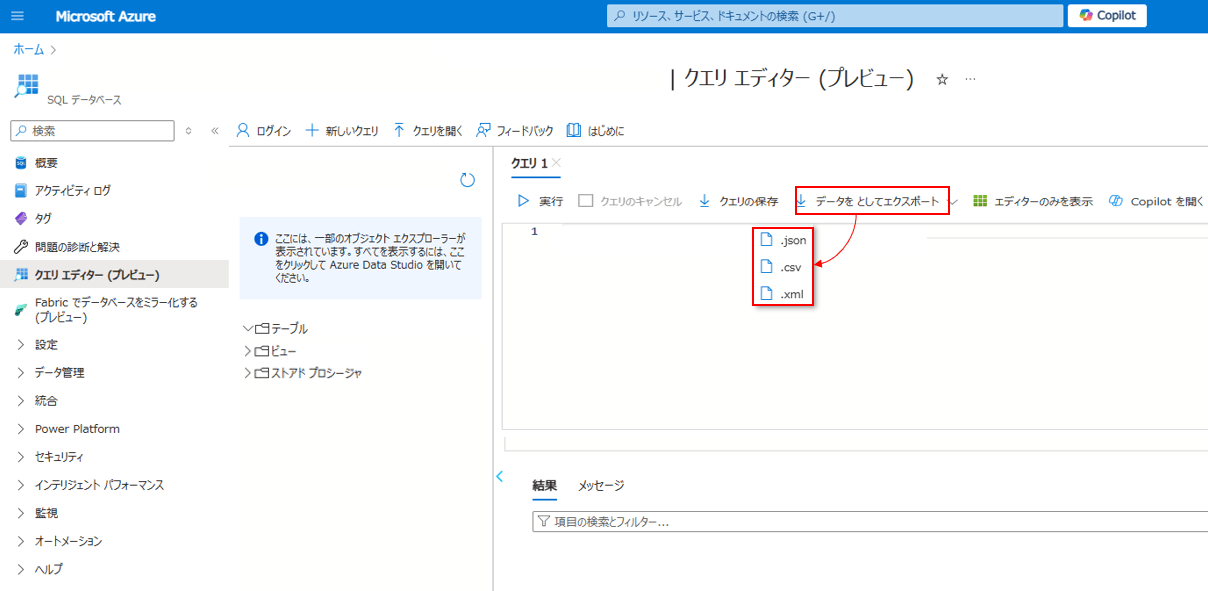Viewport: 1208px width, 591px height.
Task: Favorite the page with the star icon
Action: tap(941, 80)
